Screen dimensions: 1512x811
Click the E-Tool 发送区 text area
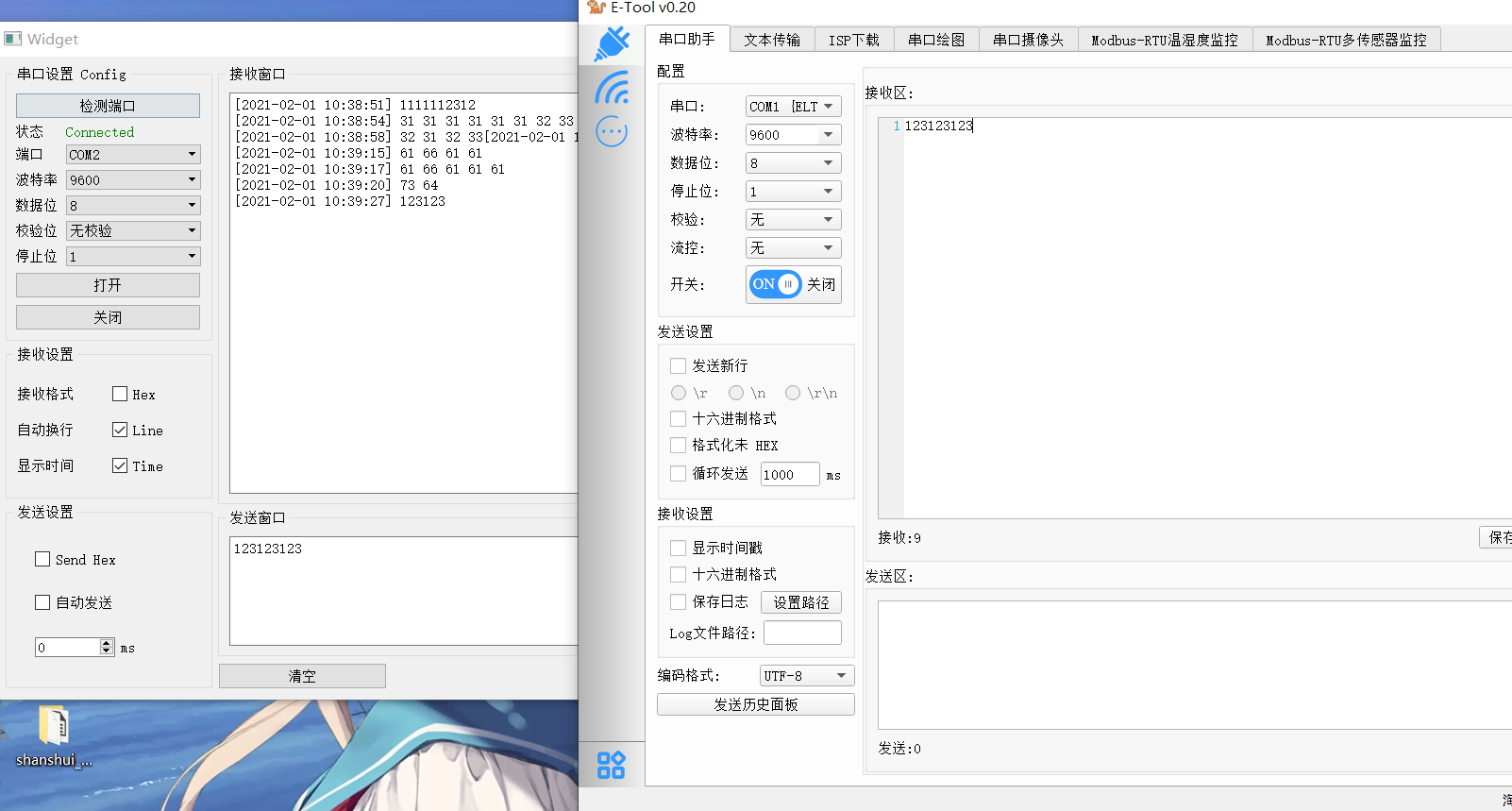point(1195,665)
